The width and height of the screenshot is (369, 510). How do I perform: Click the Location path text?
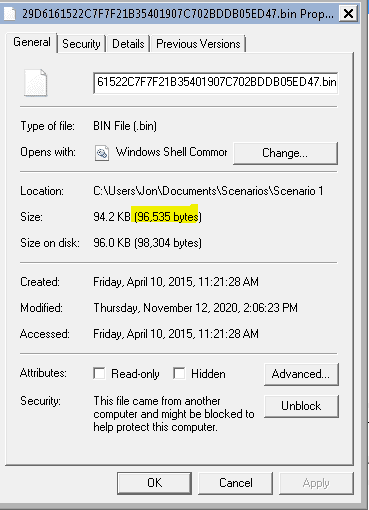pos(208,191)
